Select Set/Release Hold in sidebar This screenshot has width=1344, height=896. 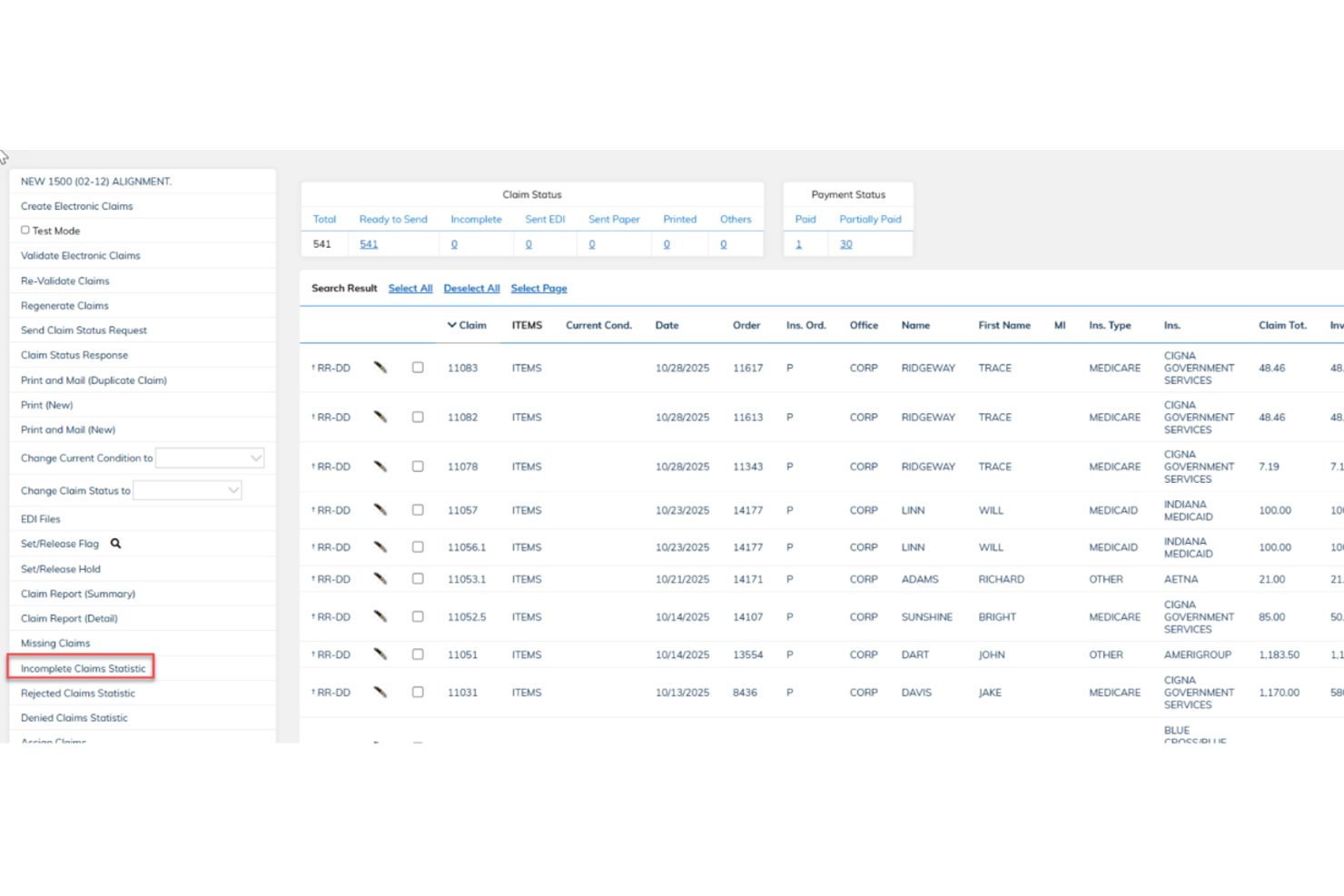coord(61,569)
